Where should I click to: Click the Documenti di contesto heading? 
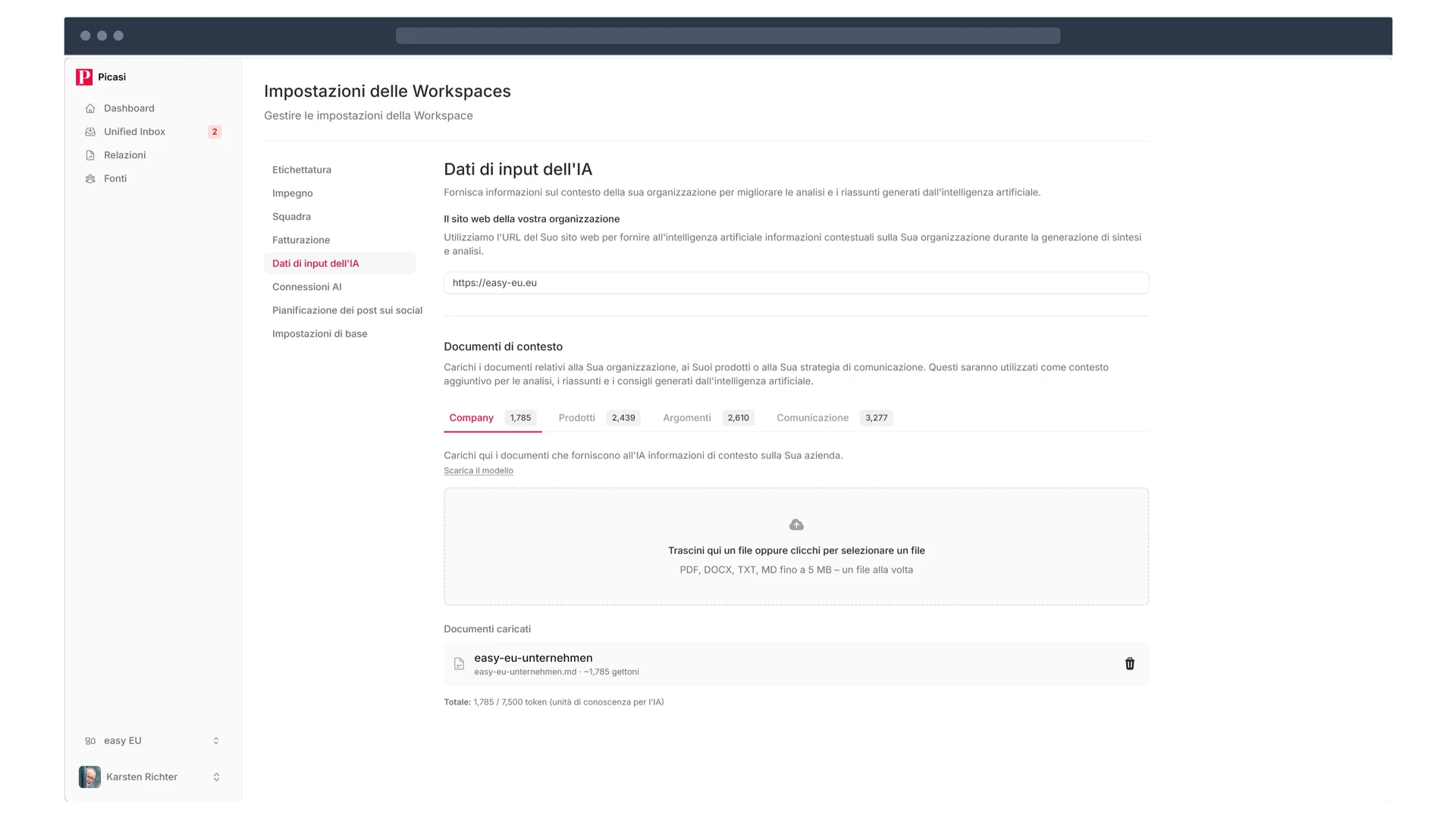[x=503, y=347]
